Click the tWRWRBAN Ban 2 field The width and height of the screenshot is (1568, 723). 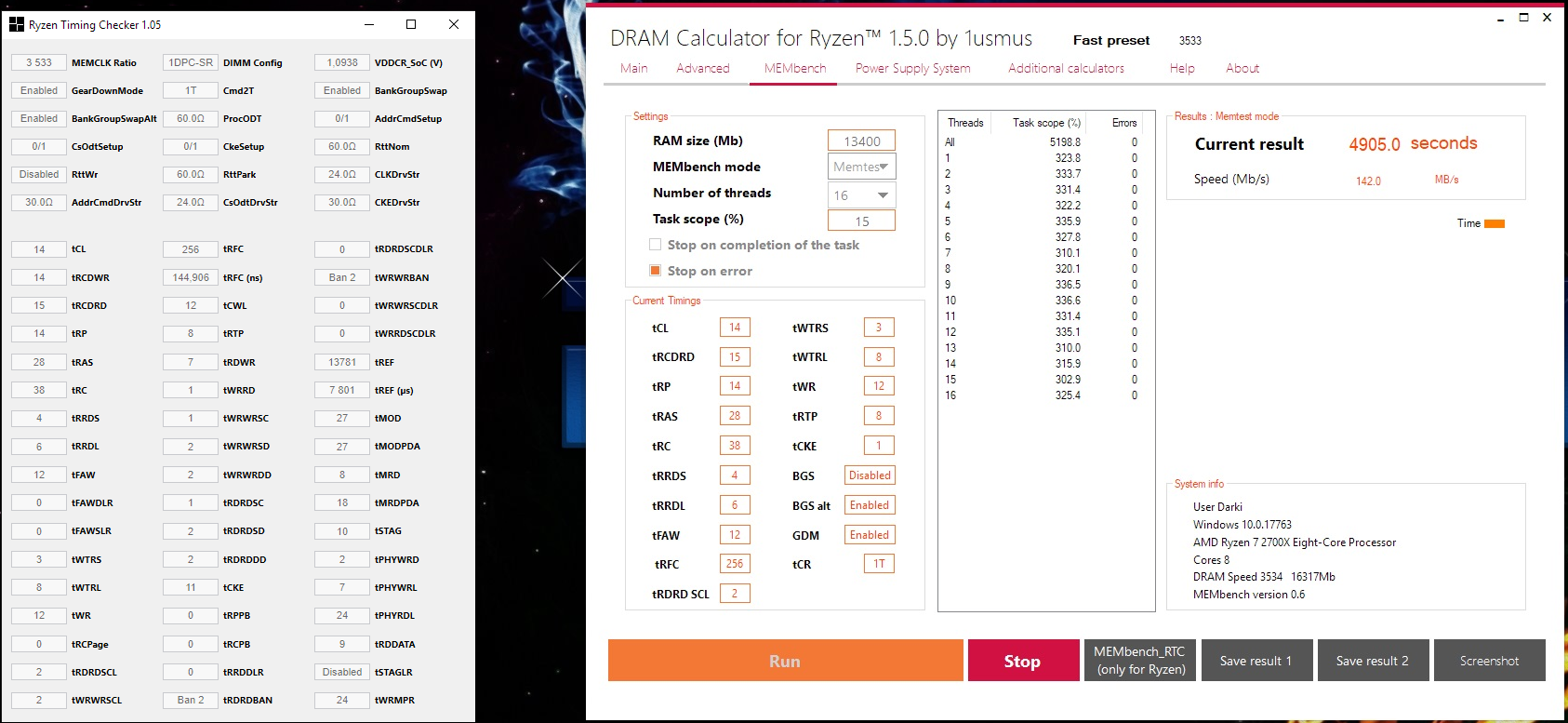click(x=342, y=277)
